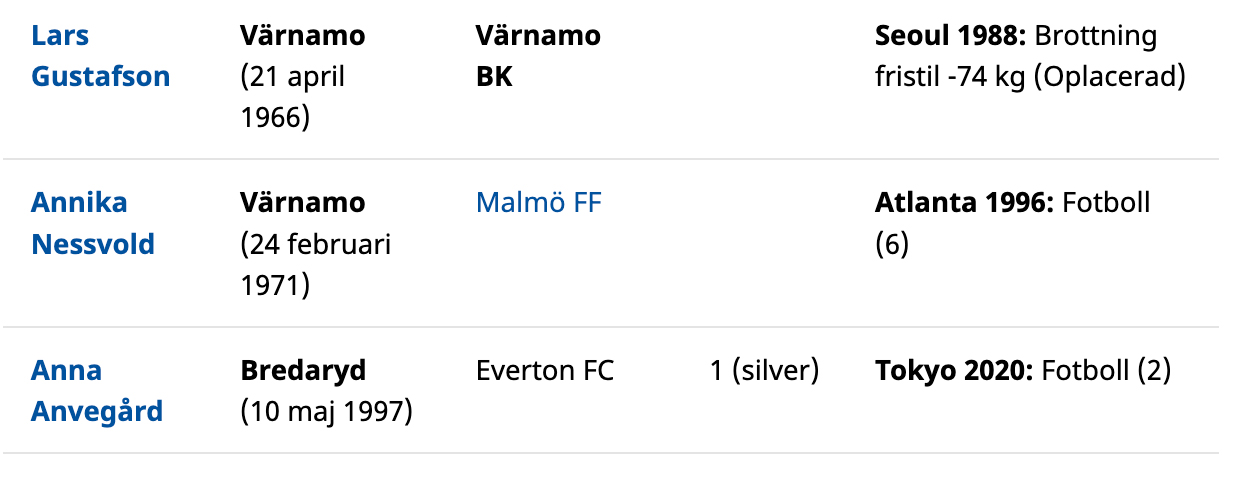
Task: Open the Anna Anvegård athlete link
Action: [x=96, y=390]
